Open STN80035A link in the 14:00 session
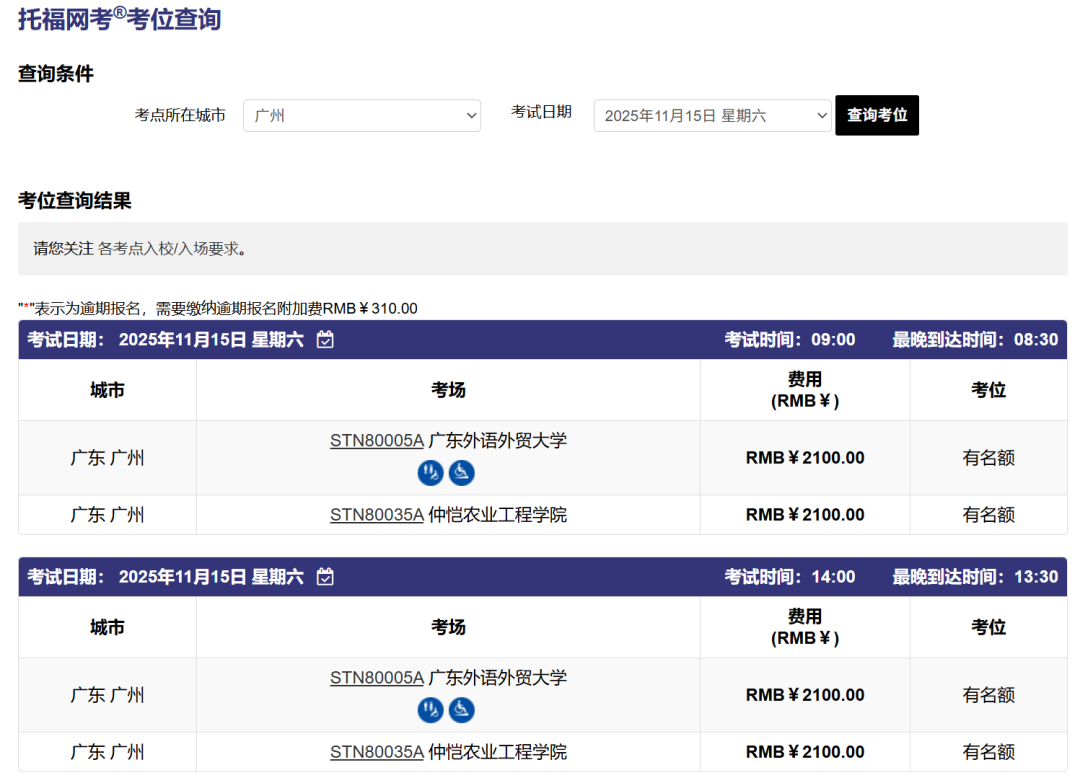The width and height of the screenshot is (1080, 783). 377,752
